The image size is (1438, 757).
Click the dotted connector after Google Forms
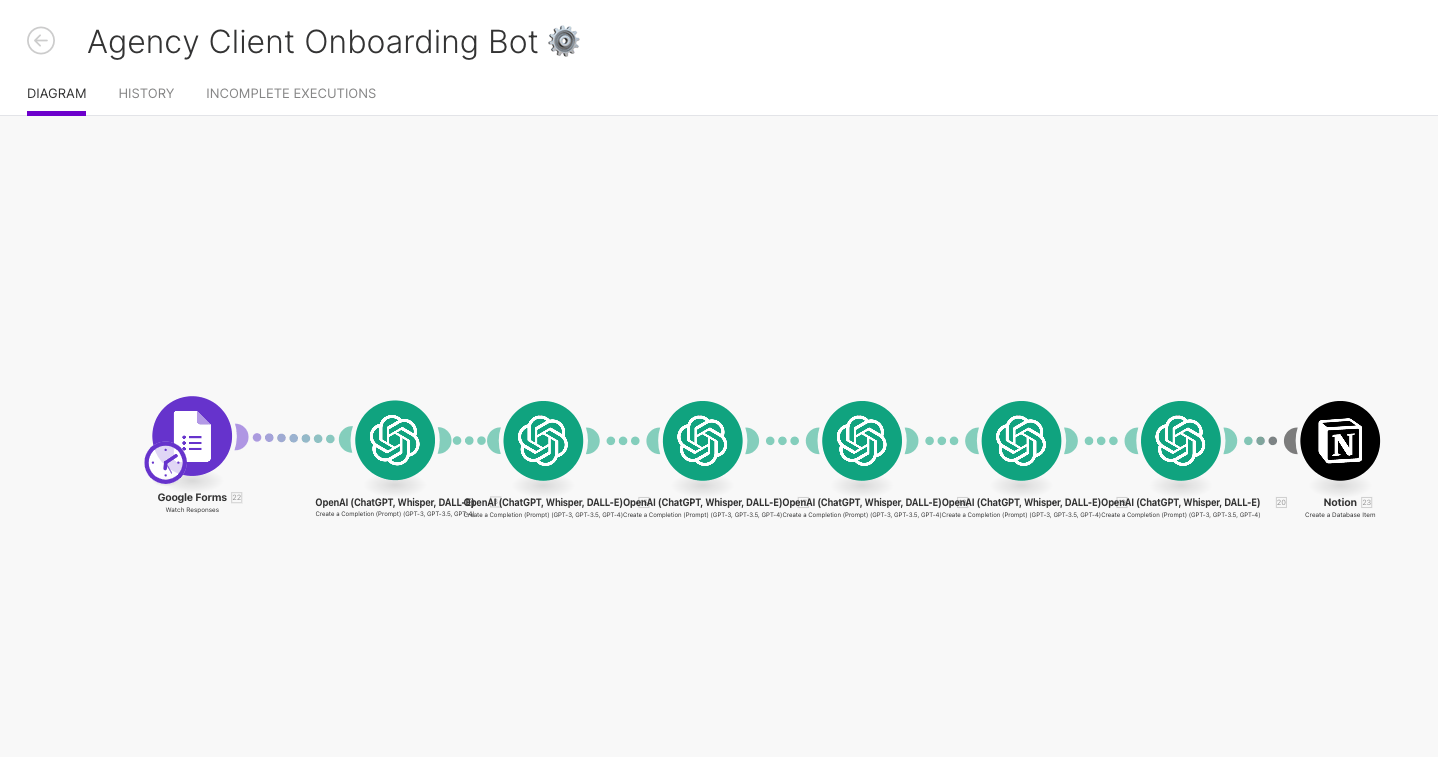coord(293,438)
